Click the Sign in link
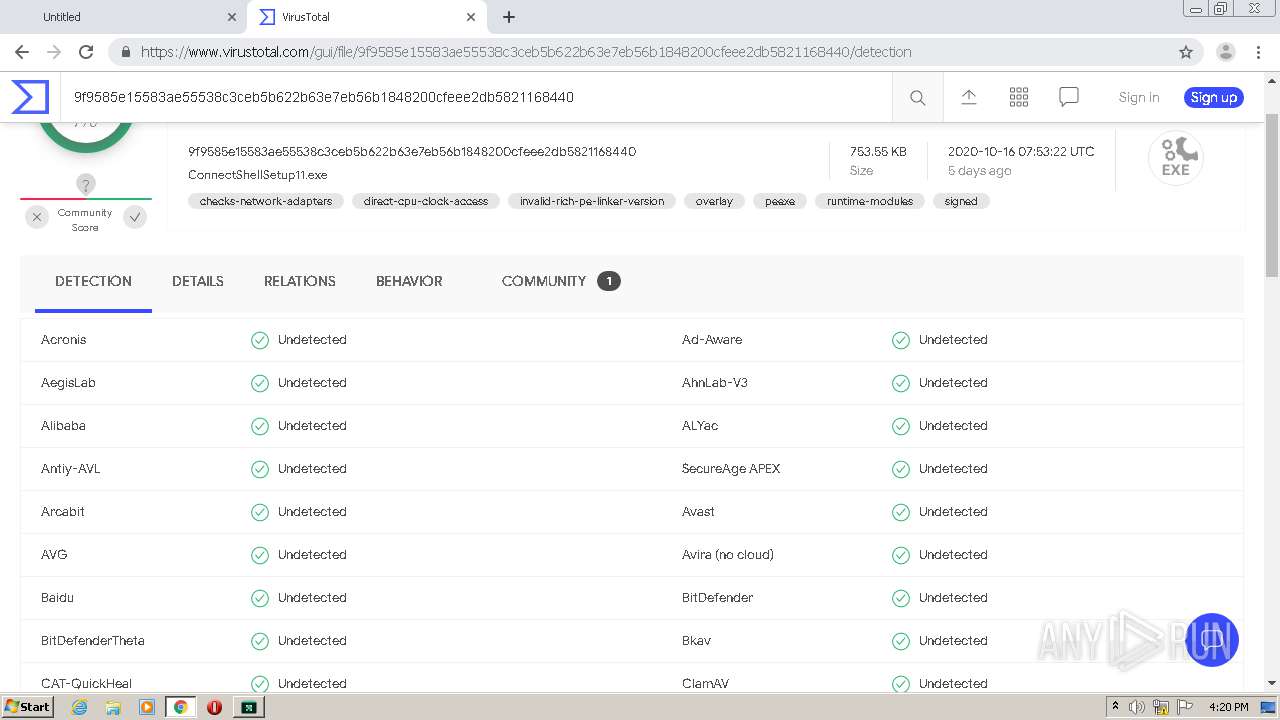Viewport: 1280px width, 720px height. (x=1139, y=97)
